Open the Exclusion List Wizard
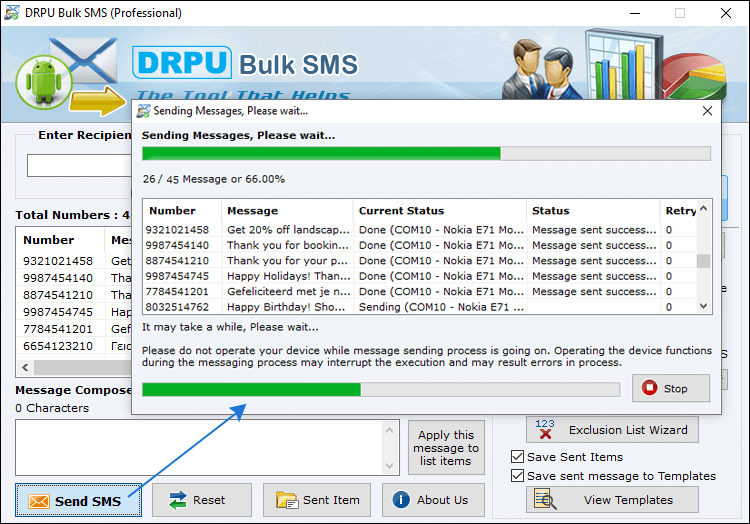Screen dimensions: 750x524 (x=612, y=429)
